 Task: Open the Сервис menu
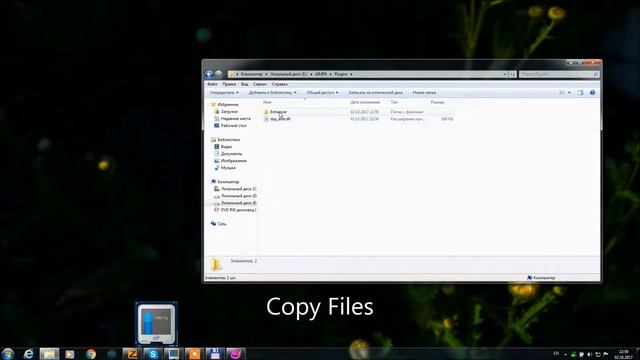(x=260, y=84)
